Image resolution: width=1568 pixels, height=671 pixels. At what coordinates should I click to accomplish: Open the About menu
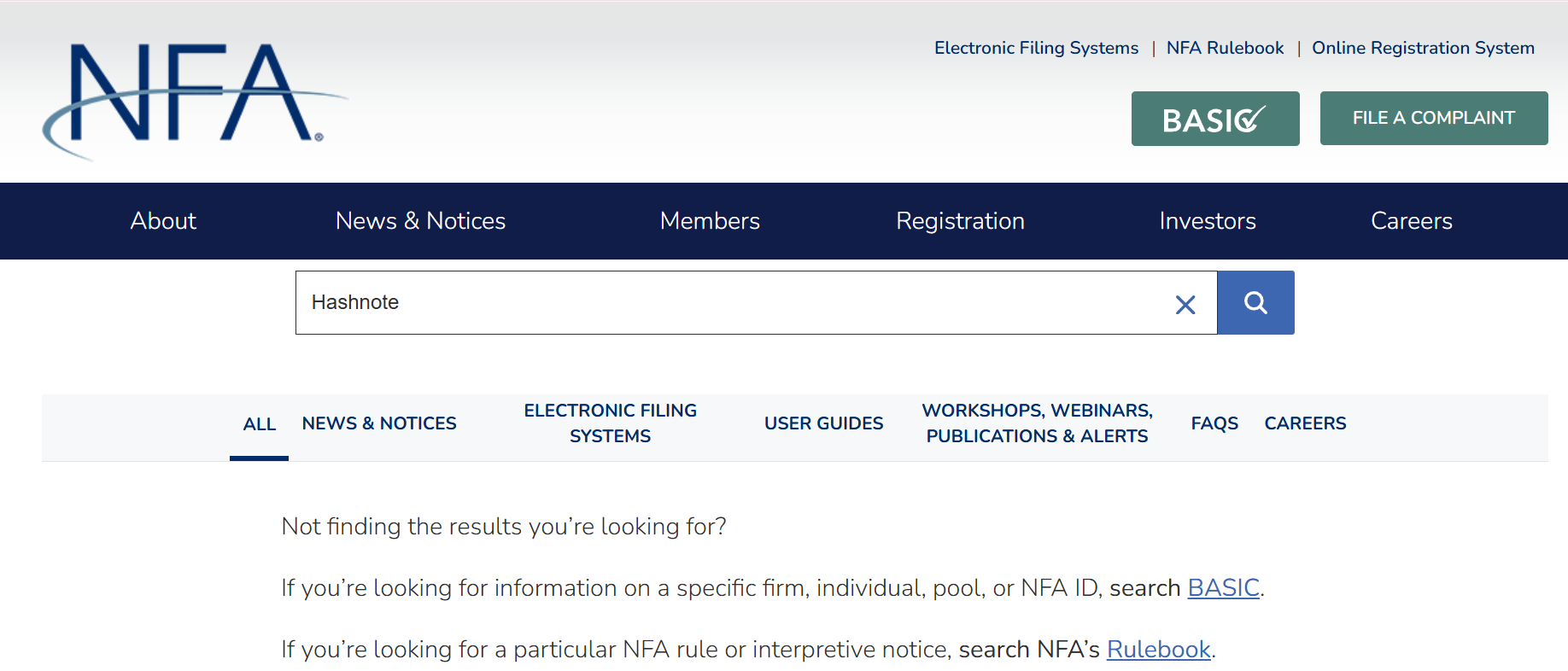(x=163, y=221)
